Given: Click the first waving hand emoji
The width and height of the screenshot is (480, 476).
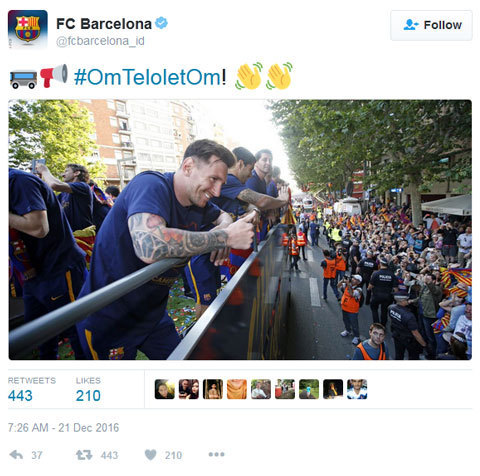Looking at the screenshot, I should 249,76.
